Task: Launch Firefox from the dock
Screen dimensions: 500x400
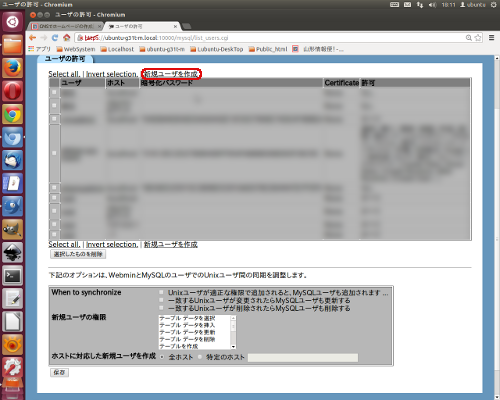Action: pos(12,68)
